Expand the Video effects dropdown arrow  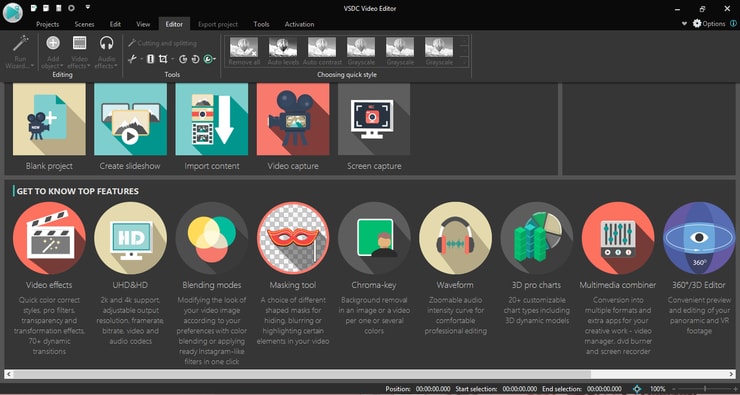point(89,66)
